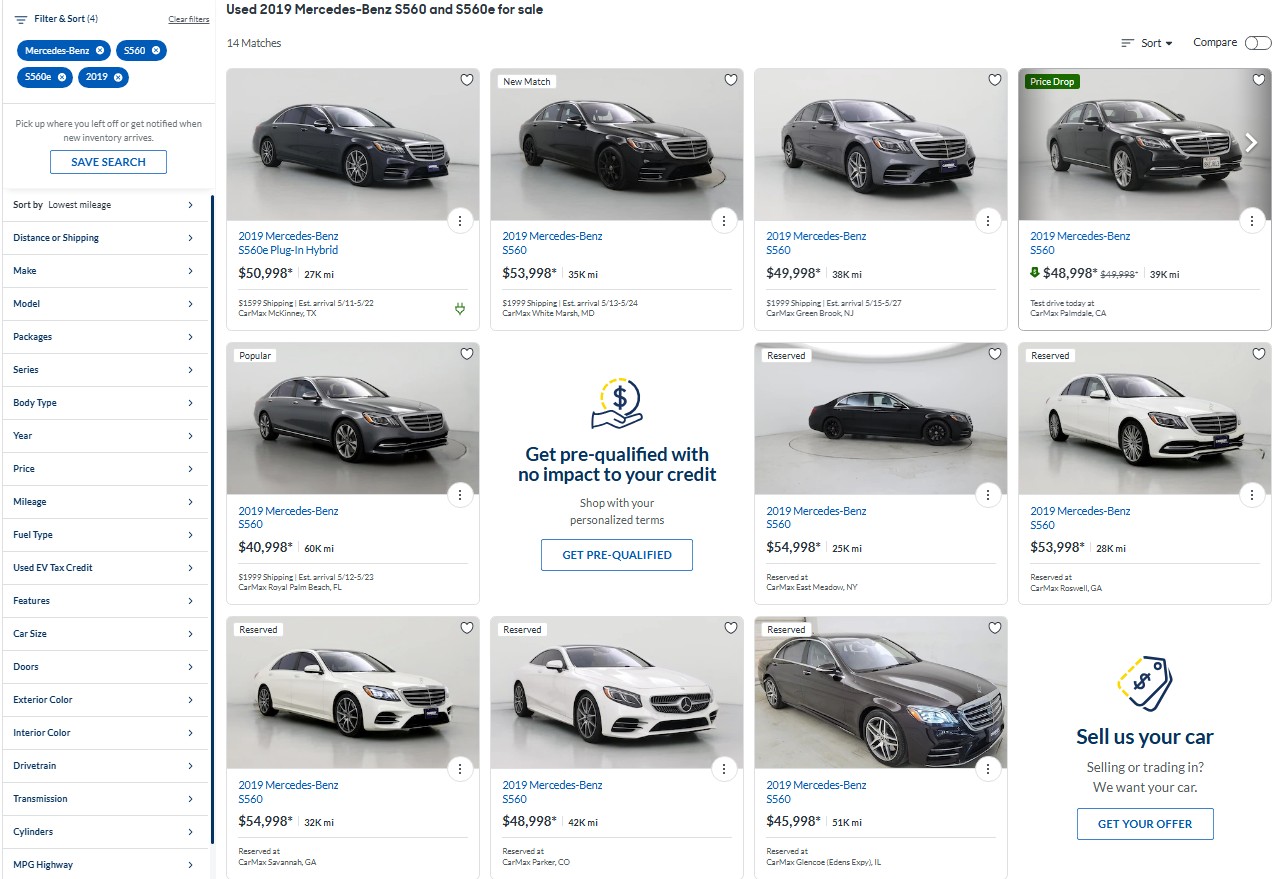Favorite the Price Drop S560 heart icon
Screen dimensions: 1278x879
tap(1258, 80)
